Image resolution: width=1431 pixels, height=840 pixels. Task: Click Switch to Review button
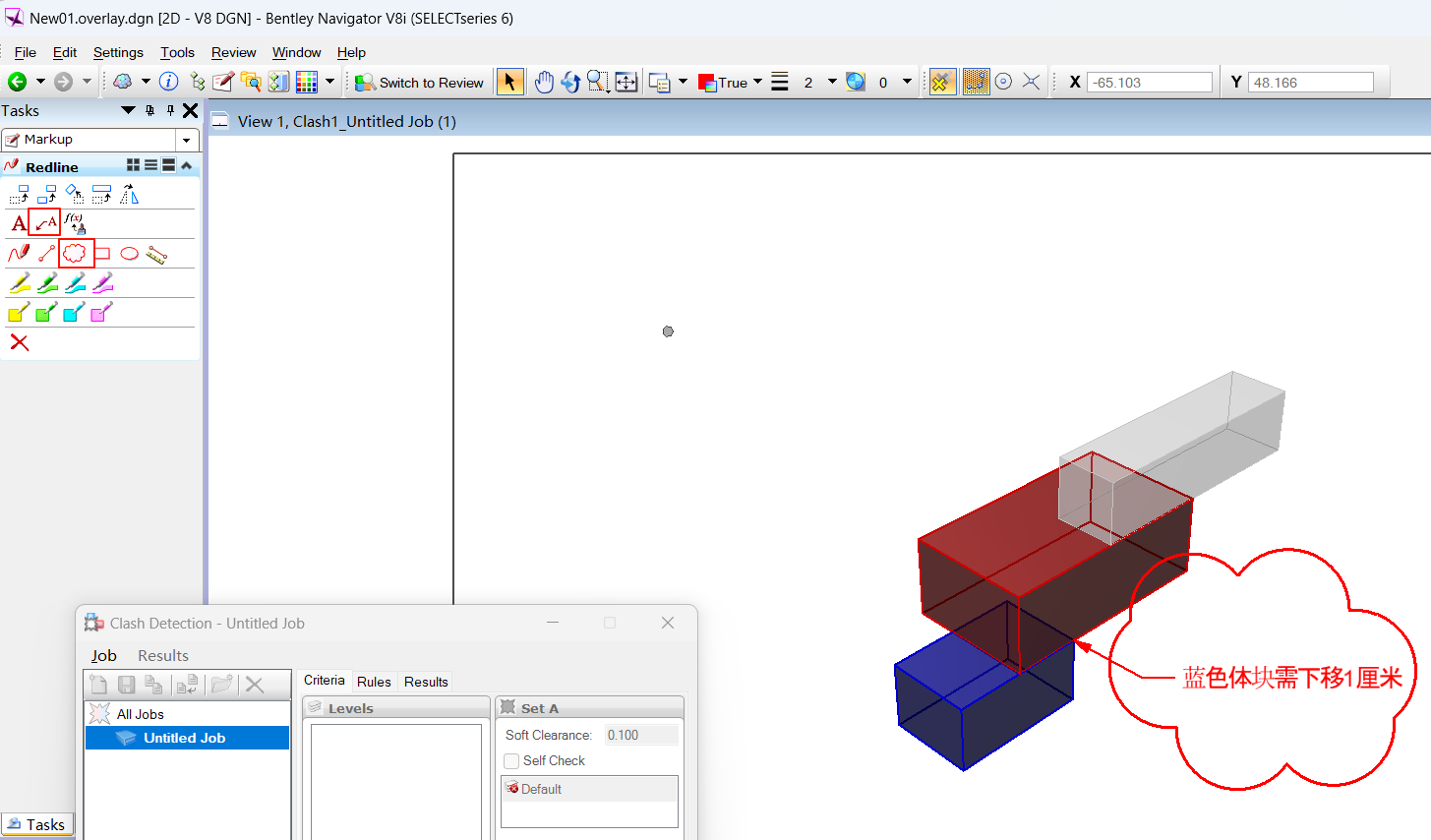(420, 83)
